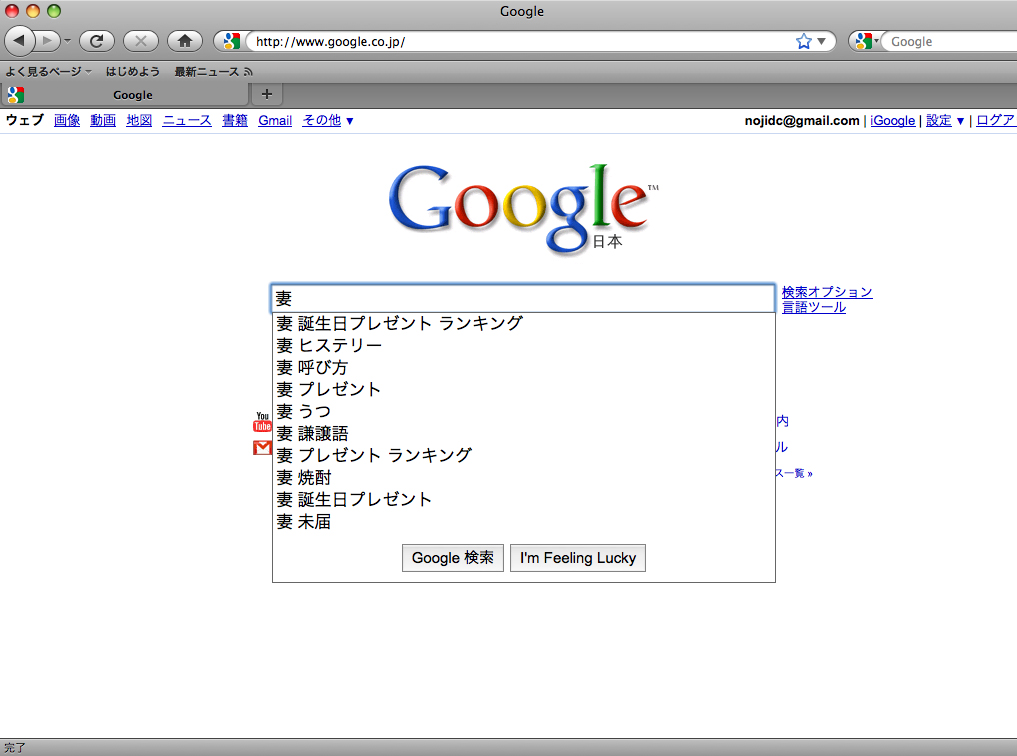Open the 動画 search link
This screenshot has width=1017, height=756.
pos(103,121)
